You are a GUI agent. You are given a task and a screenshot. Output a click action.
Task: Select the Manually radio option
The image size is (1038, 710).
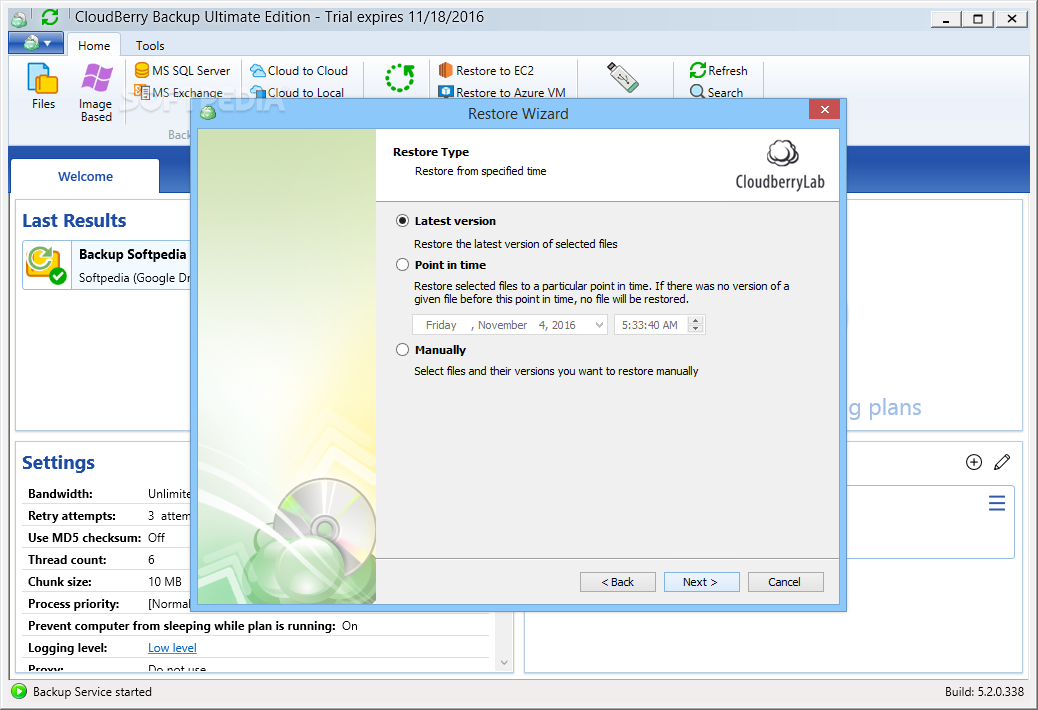pyautogui.click(x=402, y=349)
